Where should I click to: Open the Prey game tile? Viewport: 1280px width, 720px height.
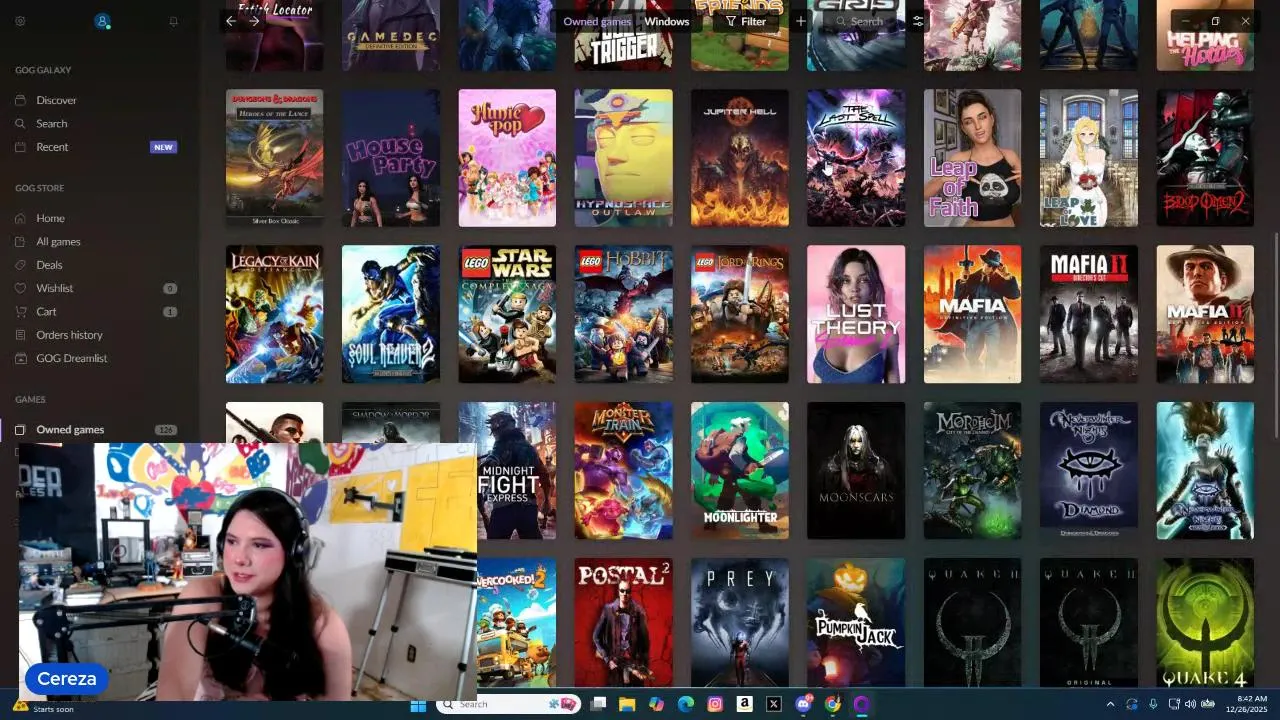click(x=740, y=622)
